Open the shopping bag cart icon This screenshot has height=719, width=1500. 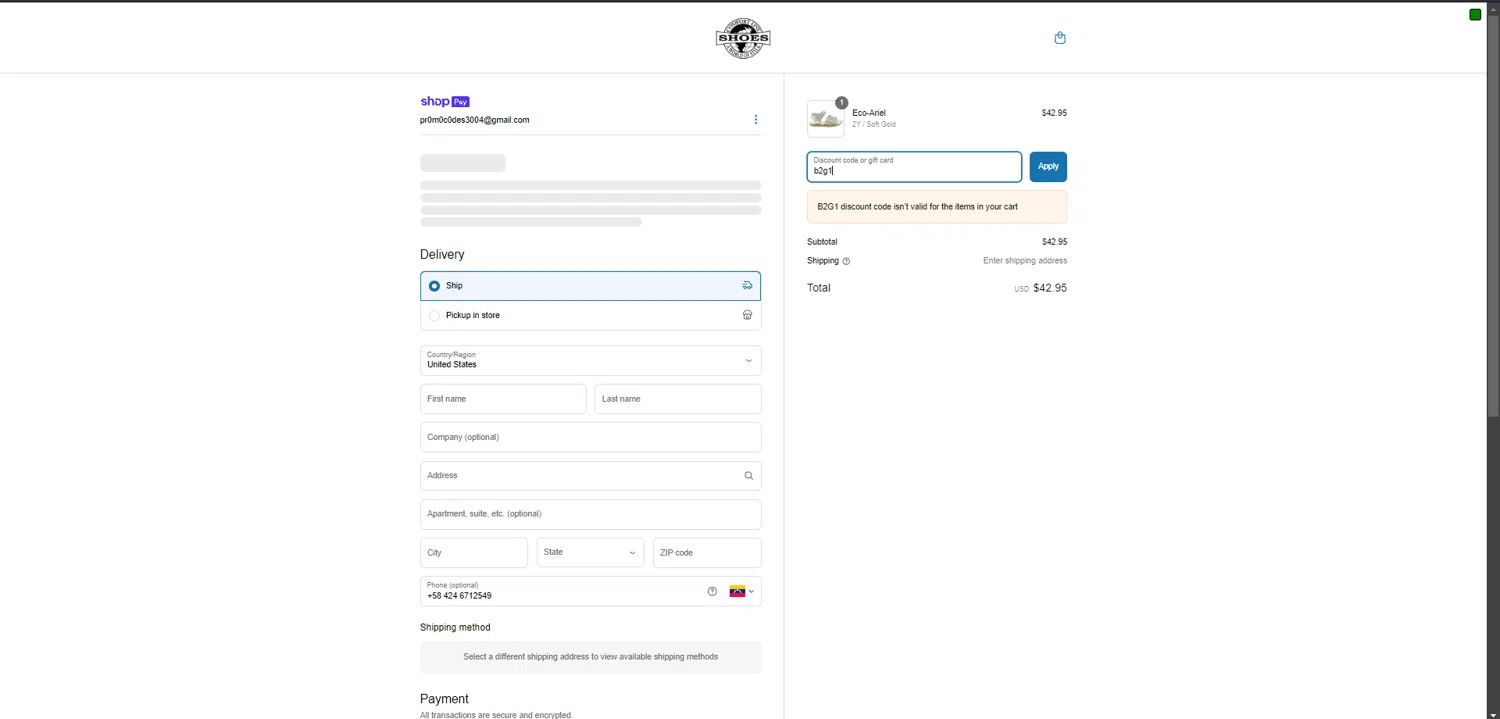[x=1060, y=38]
